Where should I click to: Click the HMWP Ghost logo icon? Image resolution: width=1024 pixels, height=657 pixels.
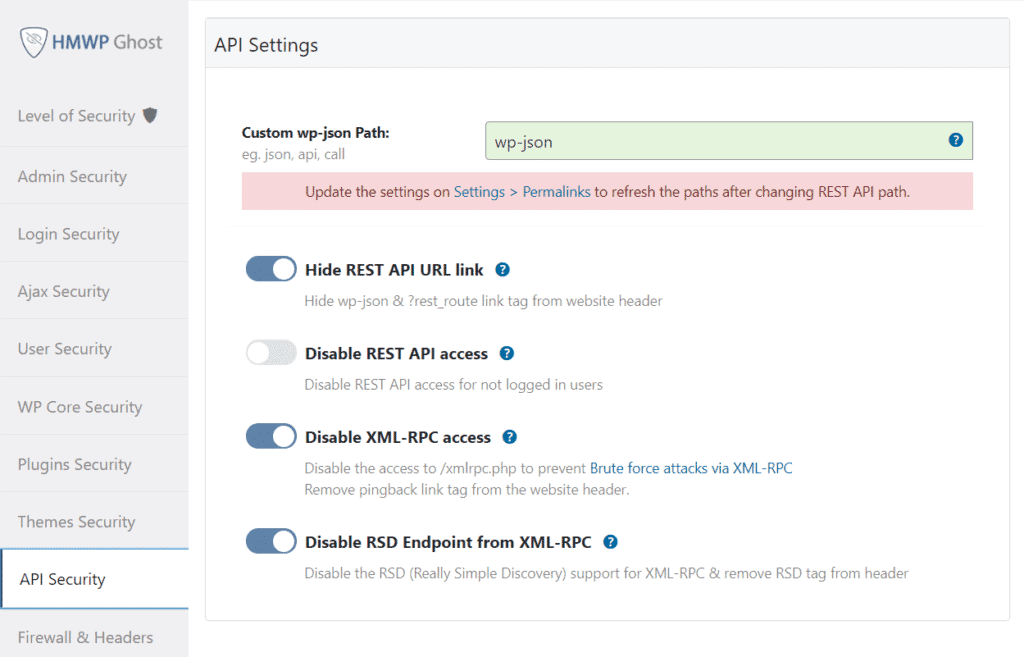tap(34, 42)
